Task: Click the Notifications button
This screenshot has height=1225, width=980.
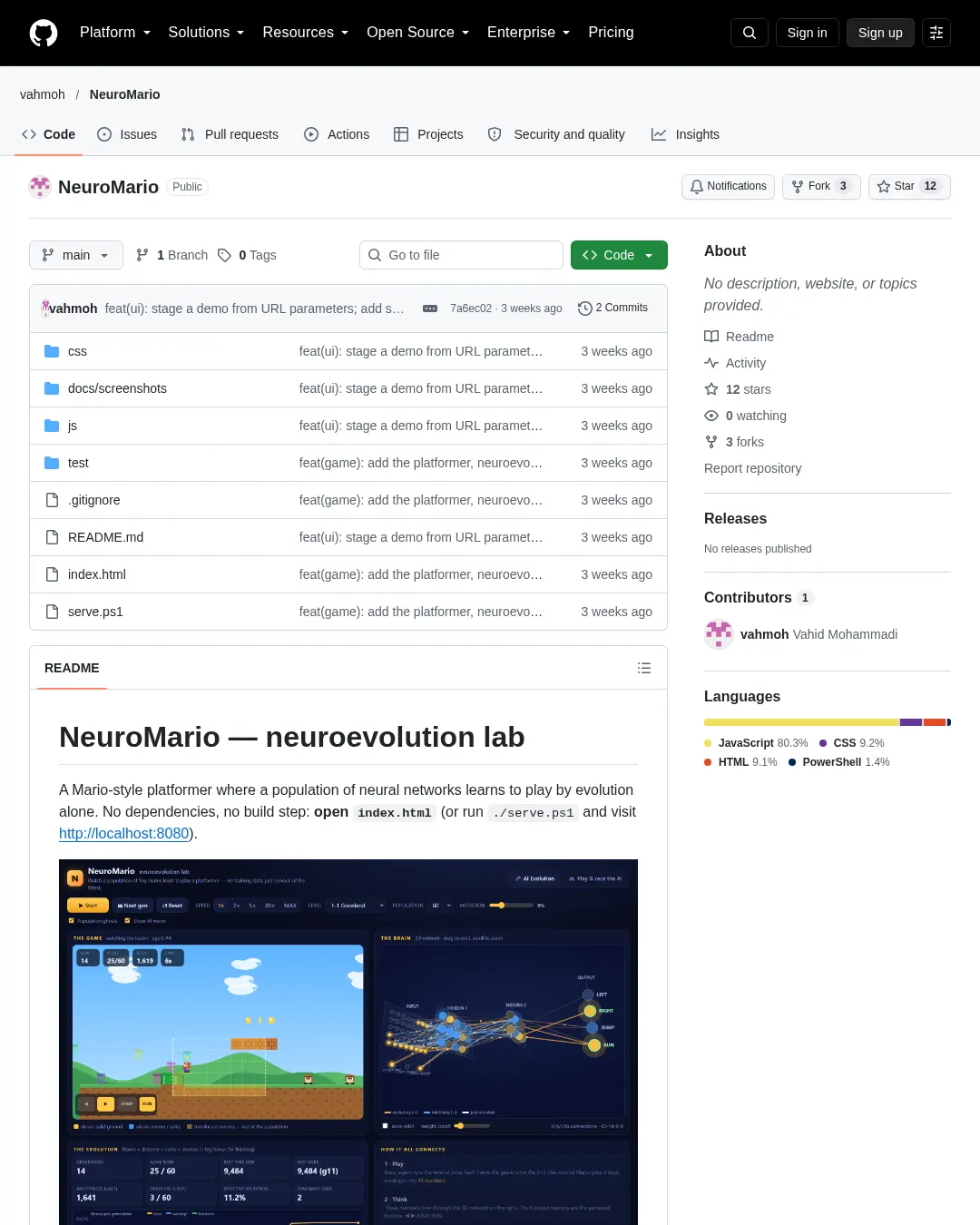Action: 728,187
